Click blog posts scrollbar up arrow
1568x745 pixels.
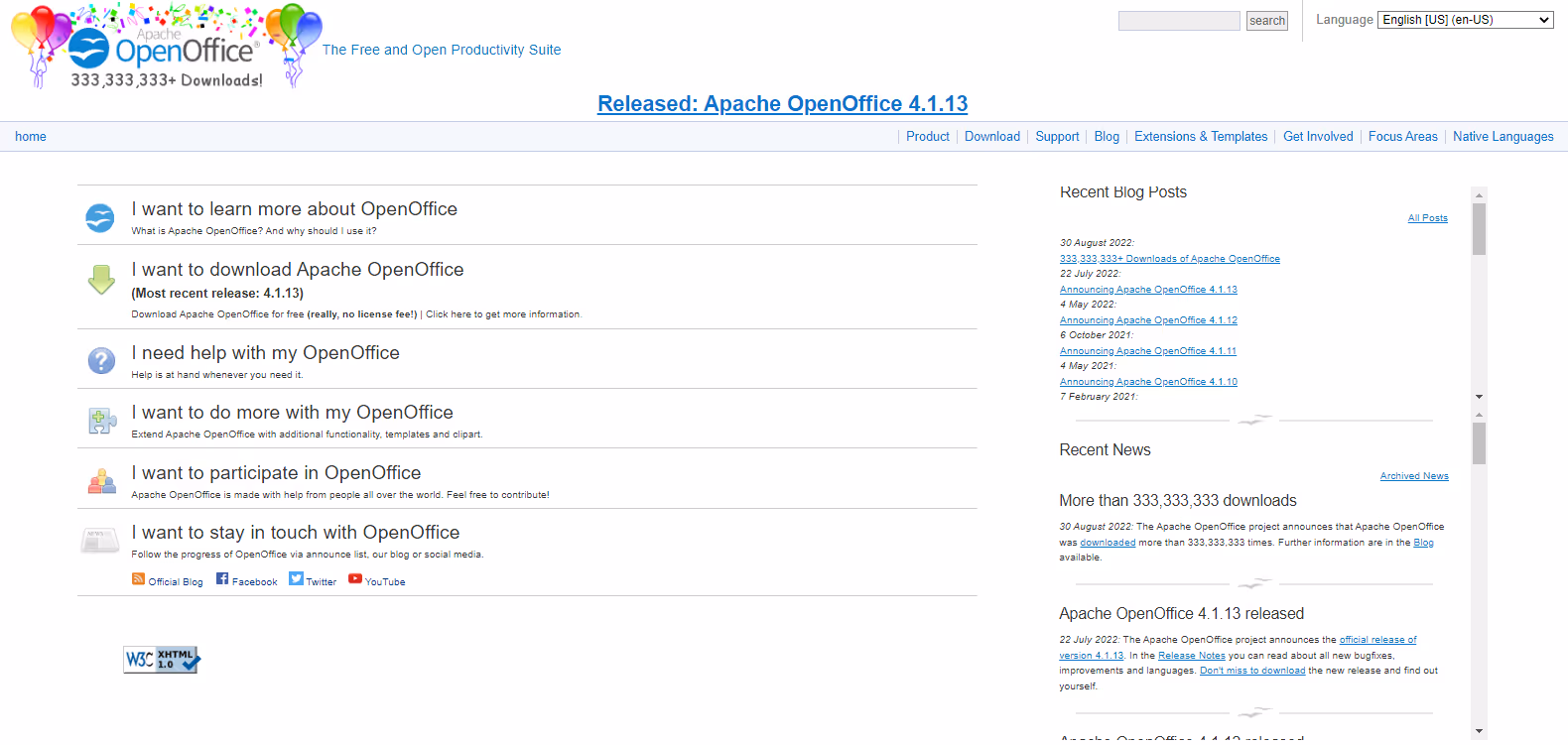[x=1479, y=195]
